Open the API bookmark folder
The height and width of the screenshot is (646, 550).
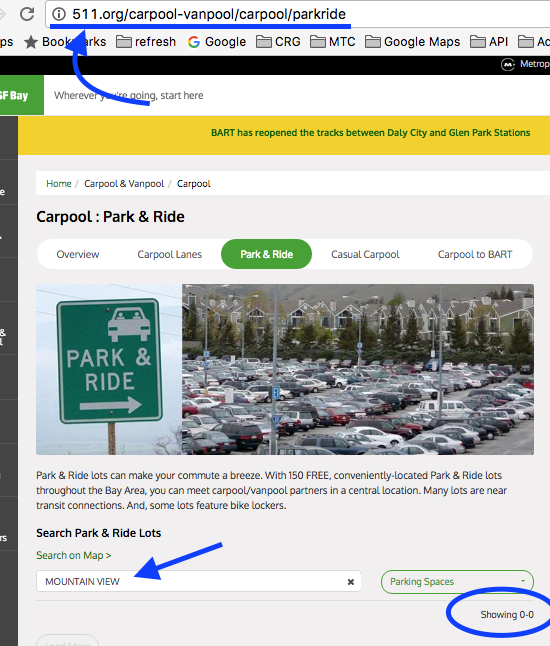(x=489, y=42)
